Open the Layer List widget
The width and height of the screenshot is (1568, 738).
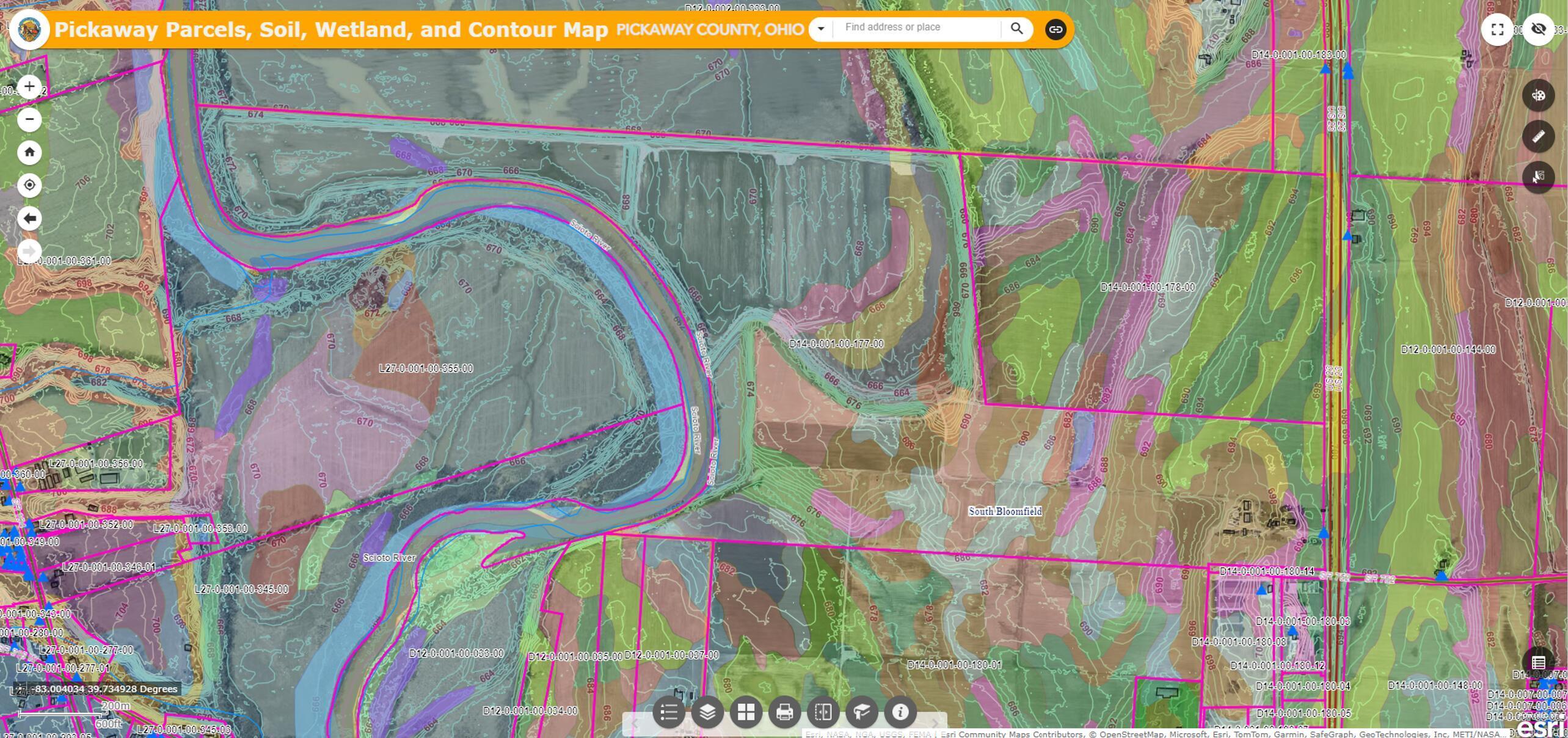click(707, 712)
